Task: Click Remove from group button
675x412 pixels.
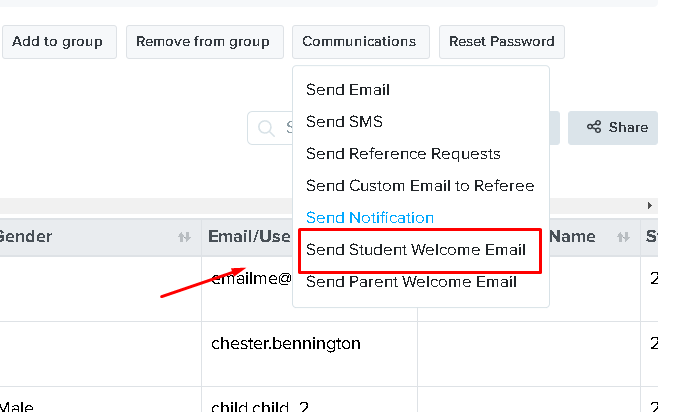Action: click(x=204, y=42)
